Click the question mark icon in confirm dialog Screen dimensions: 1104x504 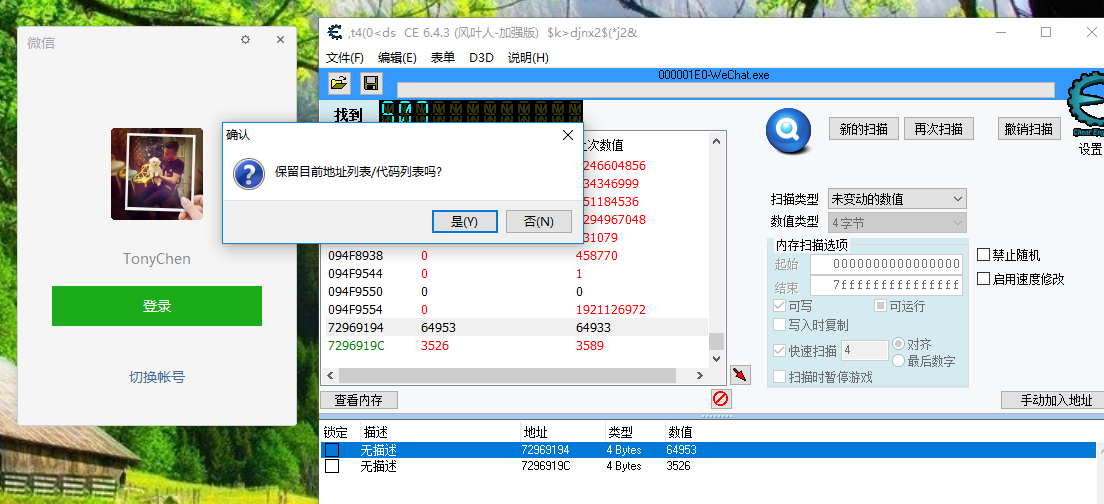(x=249, y=173)
